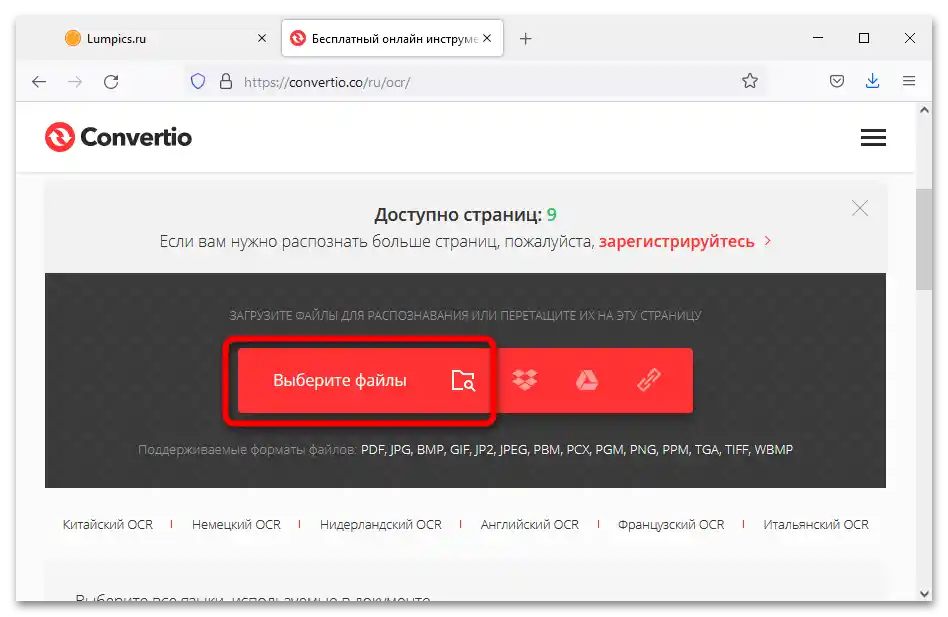Image resolution: width=948 pixels, height=617 pixels.
Task: Open the Французский OCR link
Action: (x=671, y=525)
